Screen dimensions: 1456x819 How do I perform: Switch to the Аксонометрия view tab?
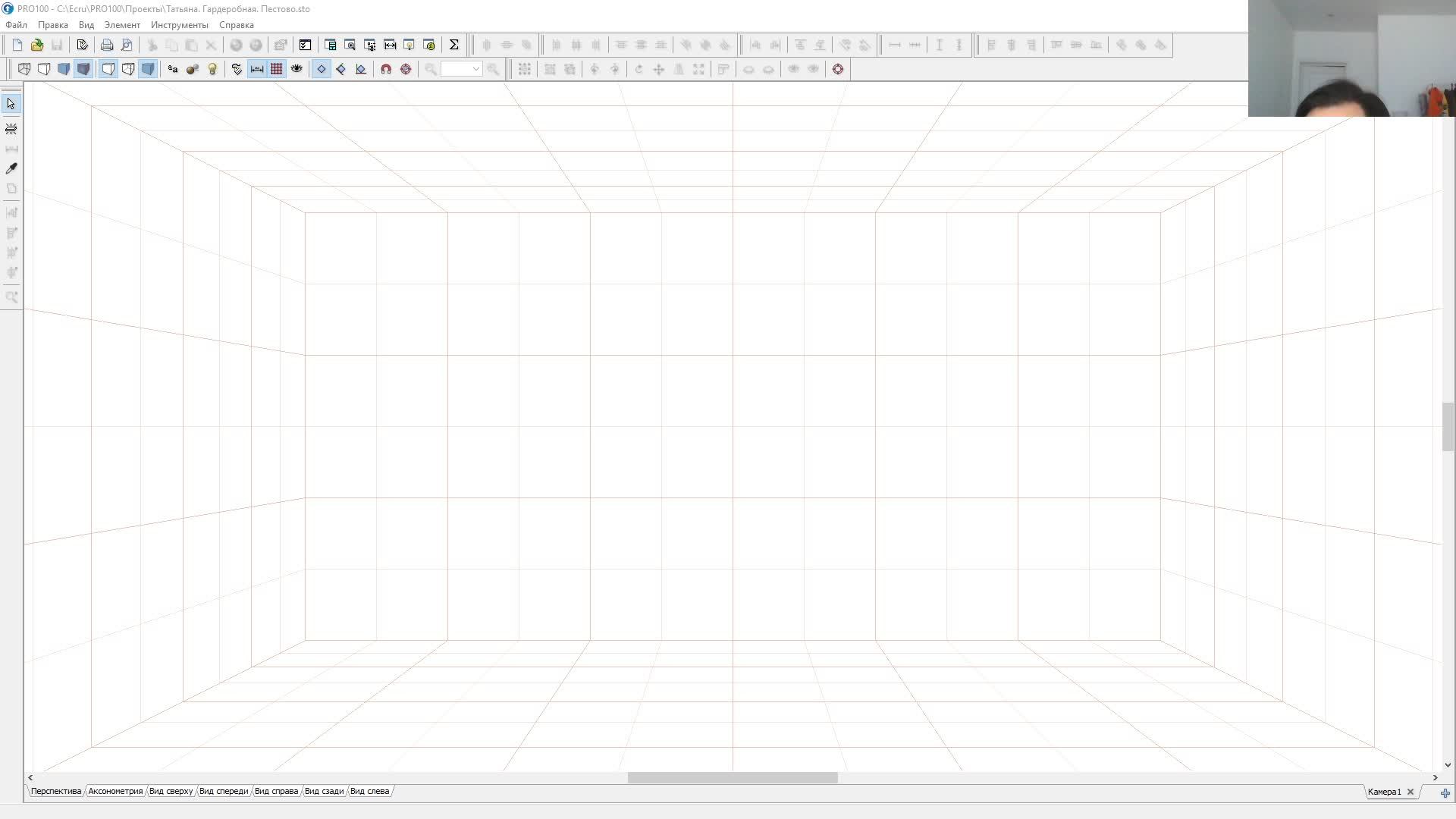115,791
